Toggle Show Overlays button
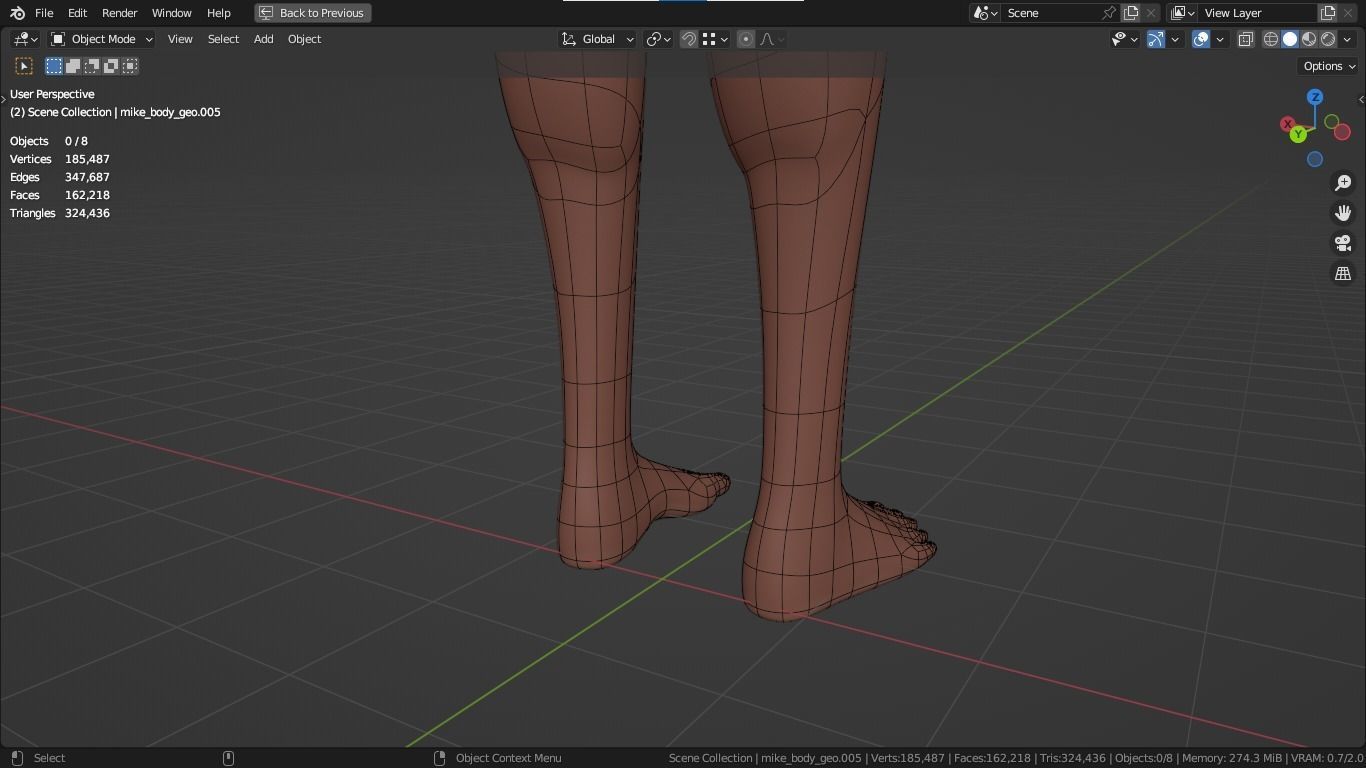The width and height of the screenshot is (1366, 768). click(1201, 39)
